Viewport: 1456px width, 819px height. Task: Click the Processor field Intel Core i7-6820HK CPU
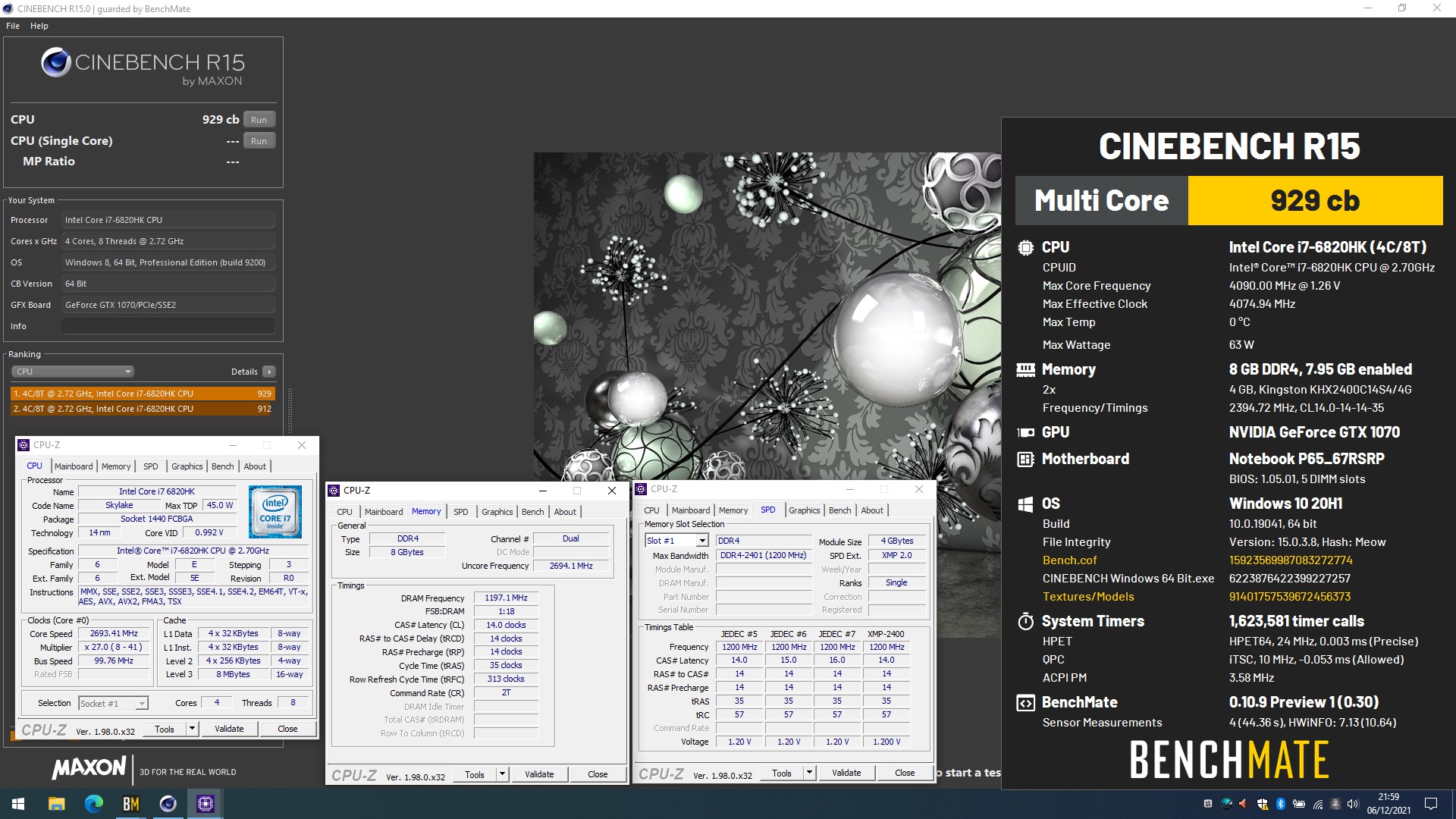[168, 220]
